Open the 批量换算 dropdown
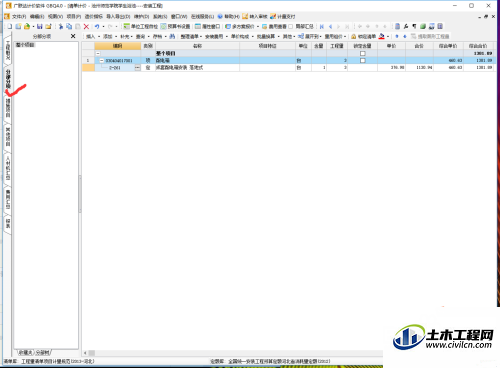The width and height of the screenshot is (500, 368). tap(268, 36)
